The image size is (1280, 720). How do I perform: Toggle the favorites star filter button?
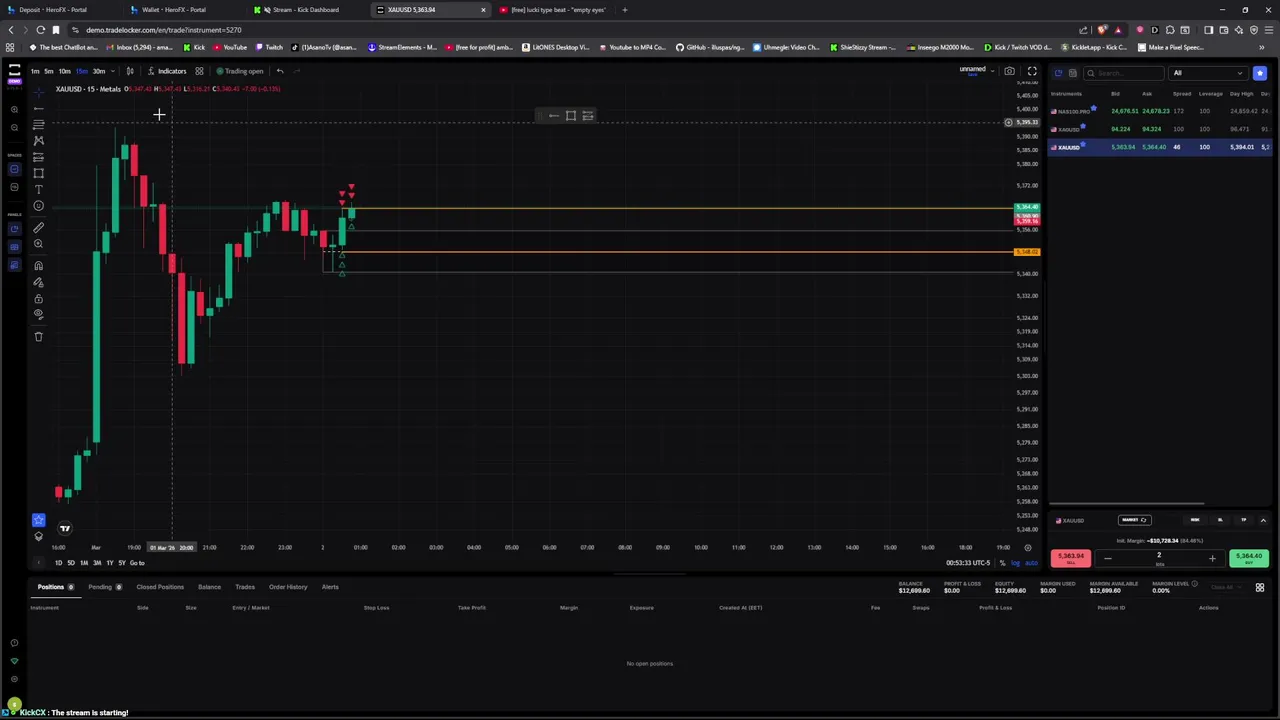pyautogui.click(x=1260, y=73)
